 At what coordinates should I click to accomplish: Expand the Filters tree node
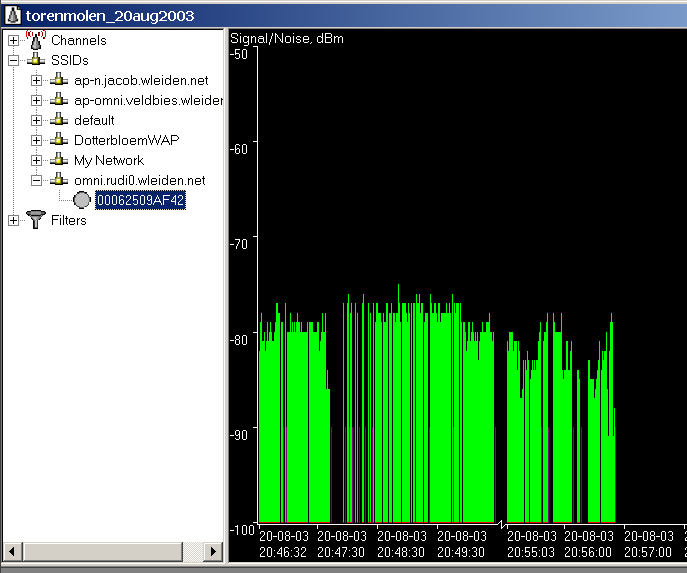click(13, 220)
